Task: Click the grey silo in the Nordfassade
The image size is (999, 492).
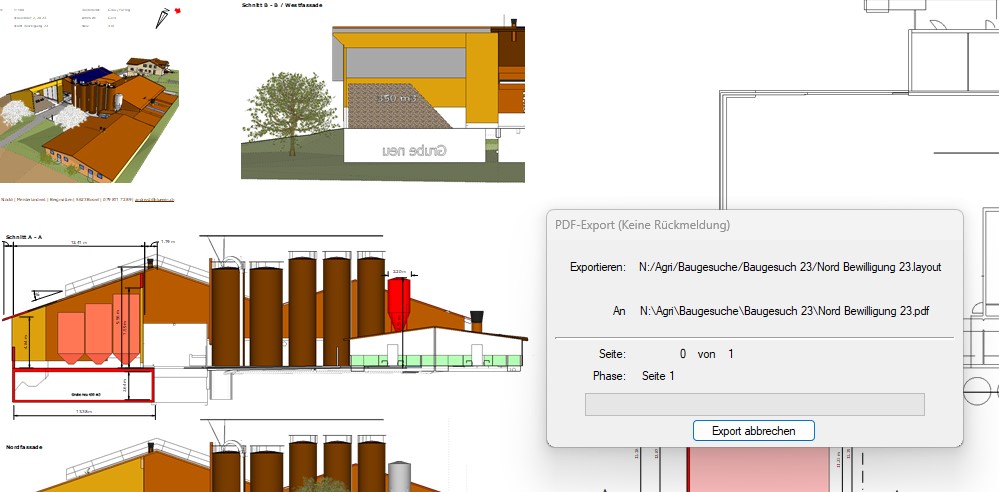Action: 400,477
